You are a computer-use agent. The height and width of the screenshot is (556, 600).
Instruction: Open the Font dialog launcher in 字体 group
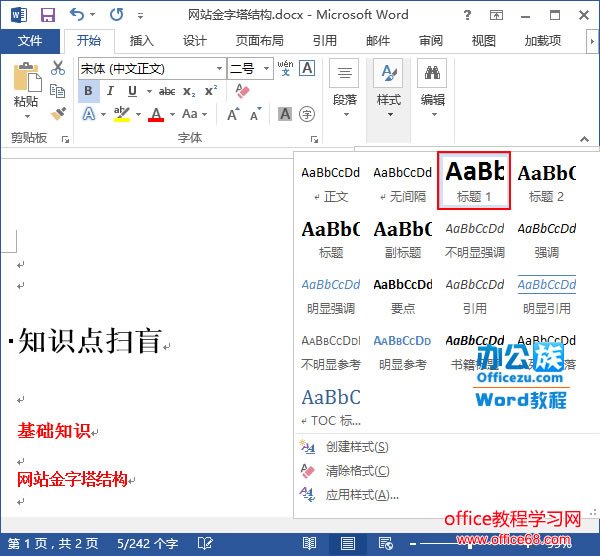(x=315, y=139)
